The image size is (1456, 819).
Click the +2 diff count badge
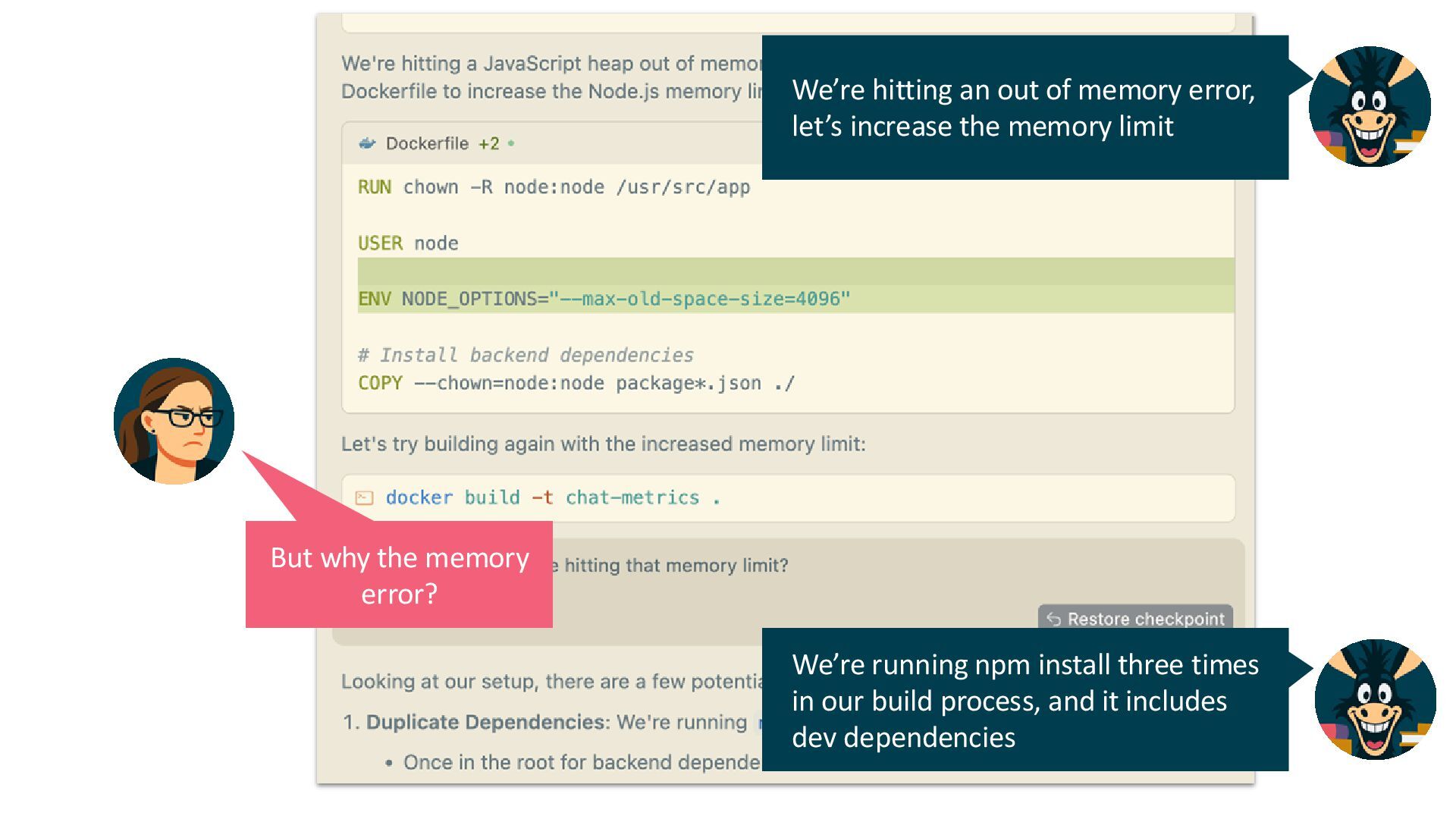click(x=488, y=143)
